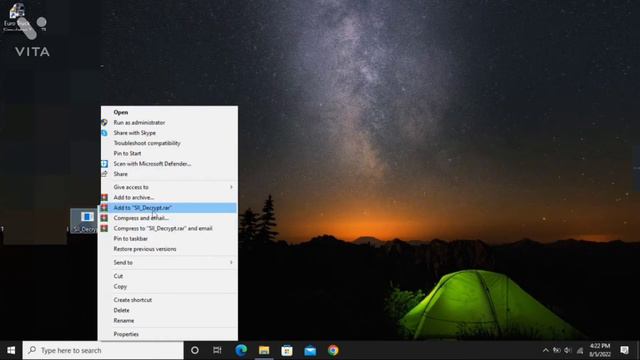
Task: Select the SII_Decrypt desktop icon
Action: pos(84,221)
